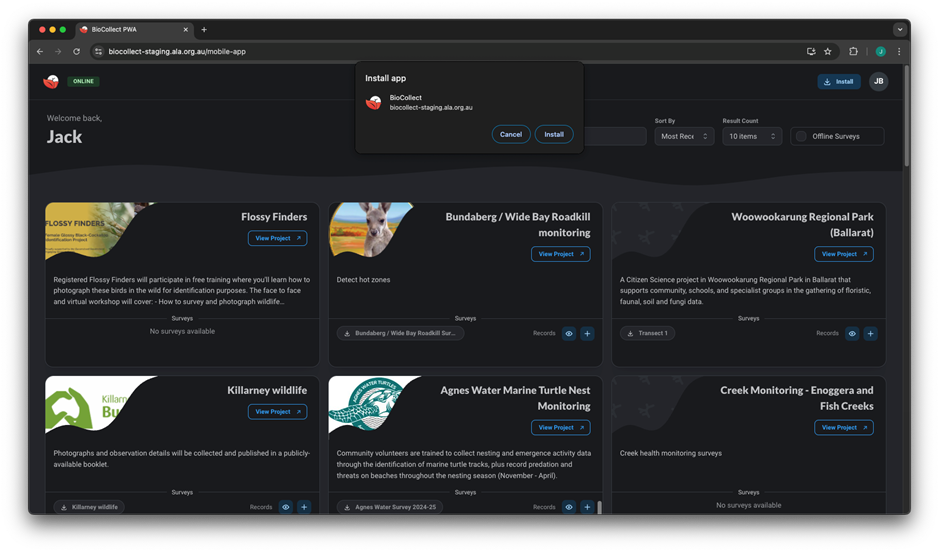View records for Transect 1 survey
This screenshot has height=552, width=939.
click(x=852, y=333)
